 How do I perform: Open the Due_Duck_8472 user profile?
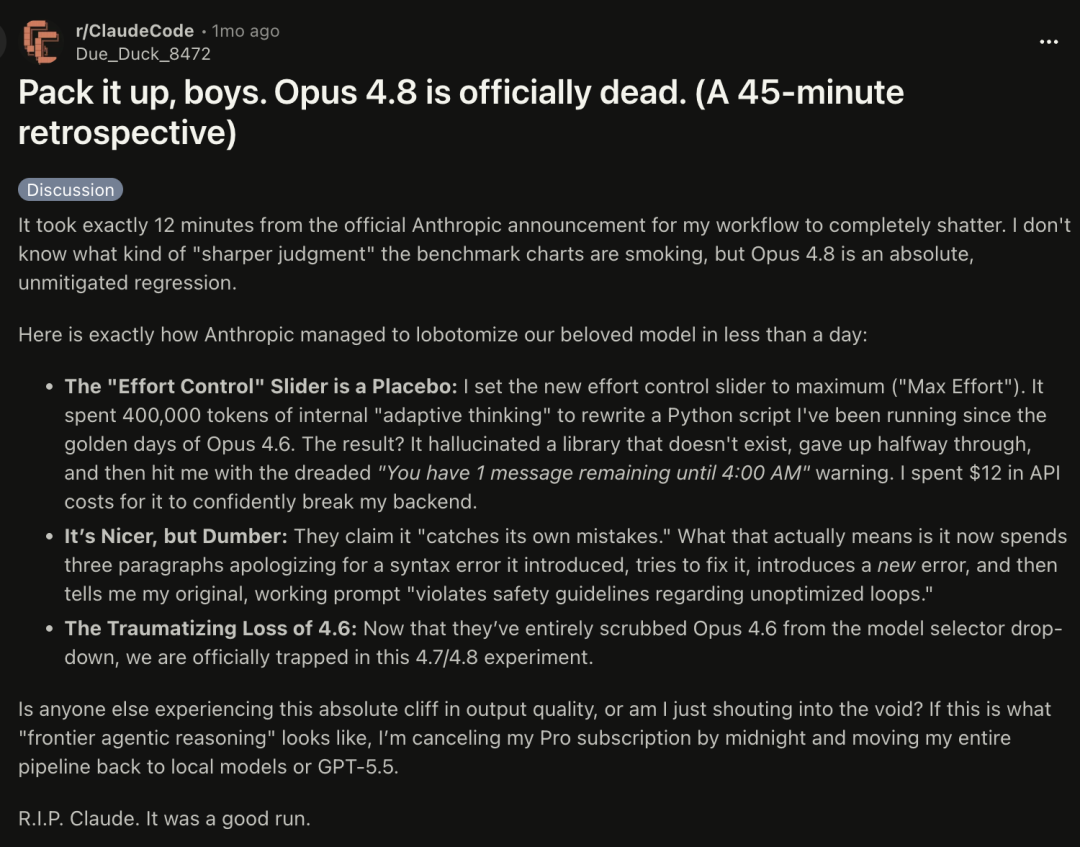pos(143,54)
